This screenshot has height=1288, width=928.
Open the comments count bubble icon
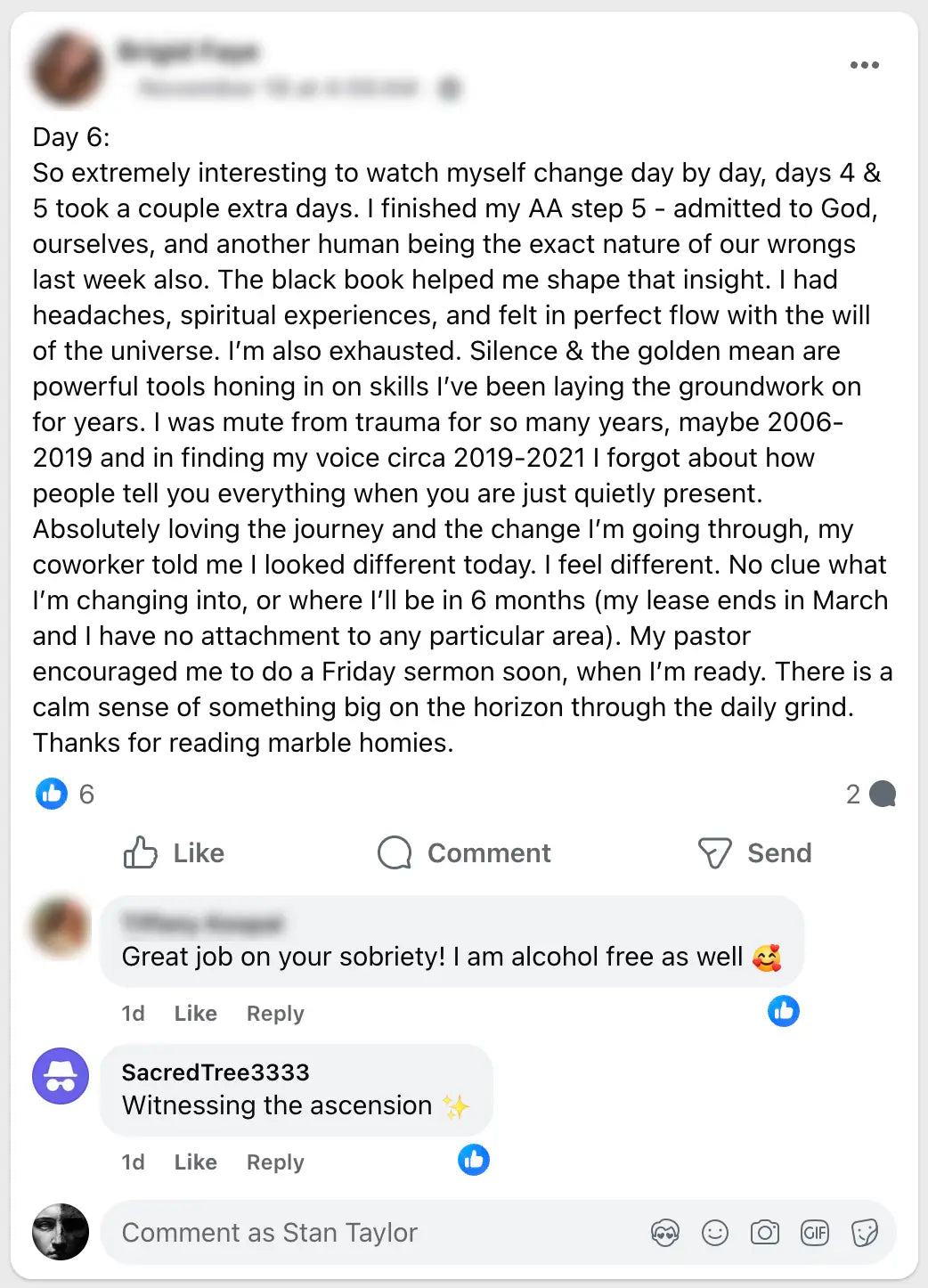click(882, 794)
